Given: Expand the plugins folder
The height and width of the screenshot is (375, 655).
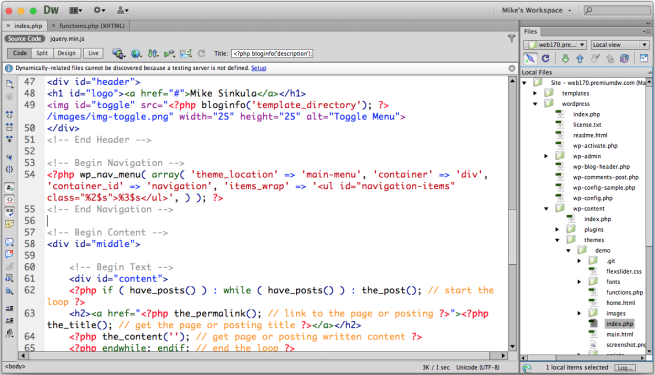Looking at the screenshot, I should click(x=557, y=229).
